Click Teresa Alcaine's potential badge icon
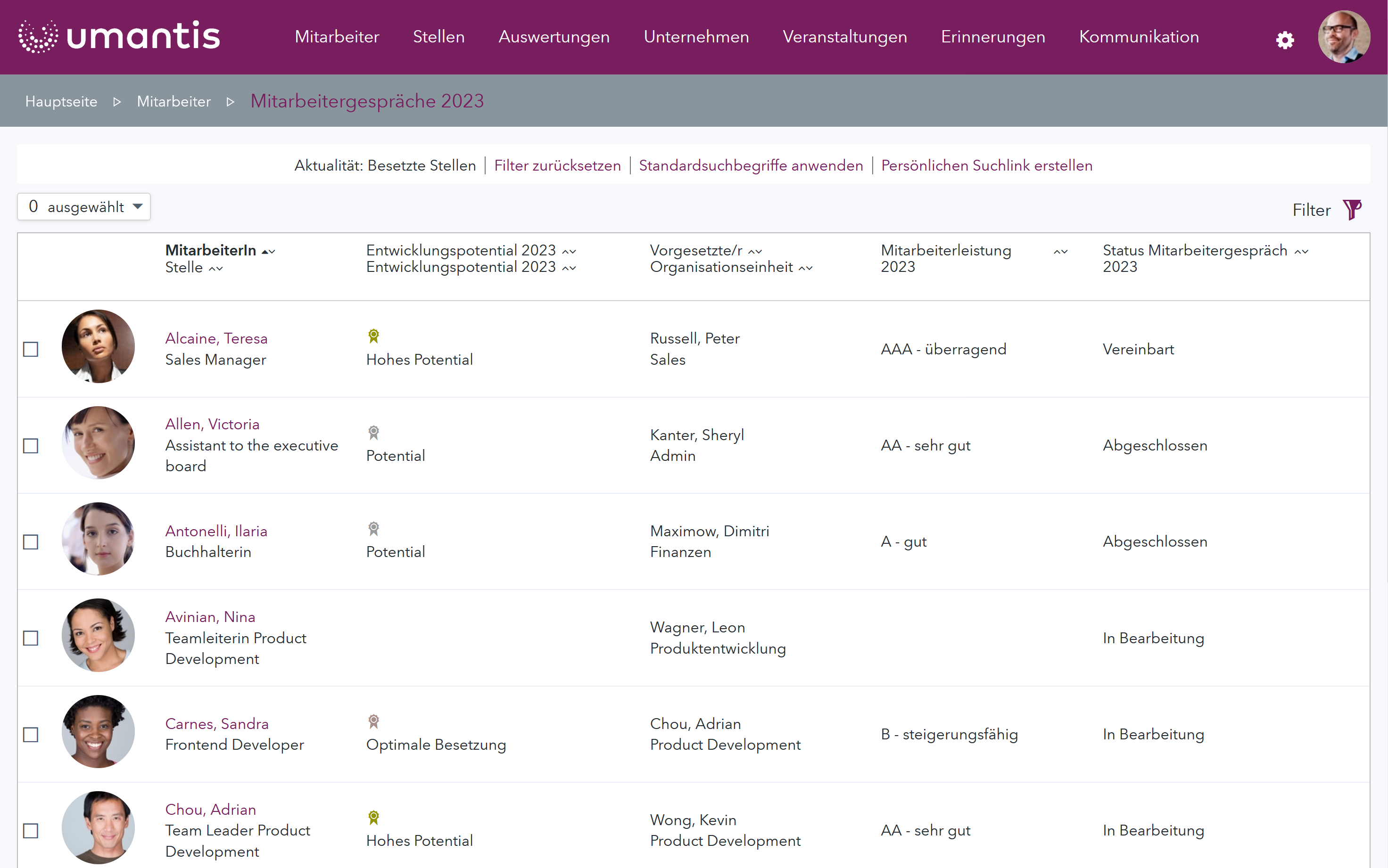This screenshot has height=868, width=1388. (x=373, y=336)
